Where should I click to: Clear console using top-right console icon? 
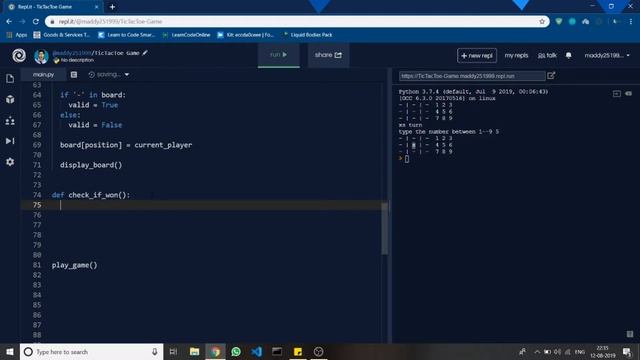click(628, 94)
